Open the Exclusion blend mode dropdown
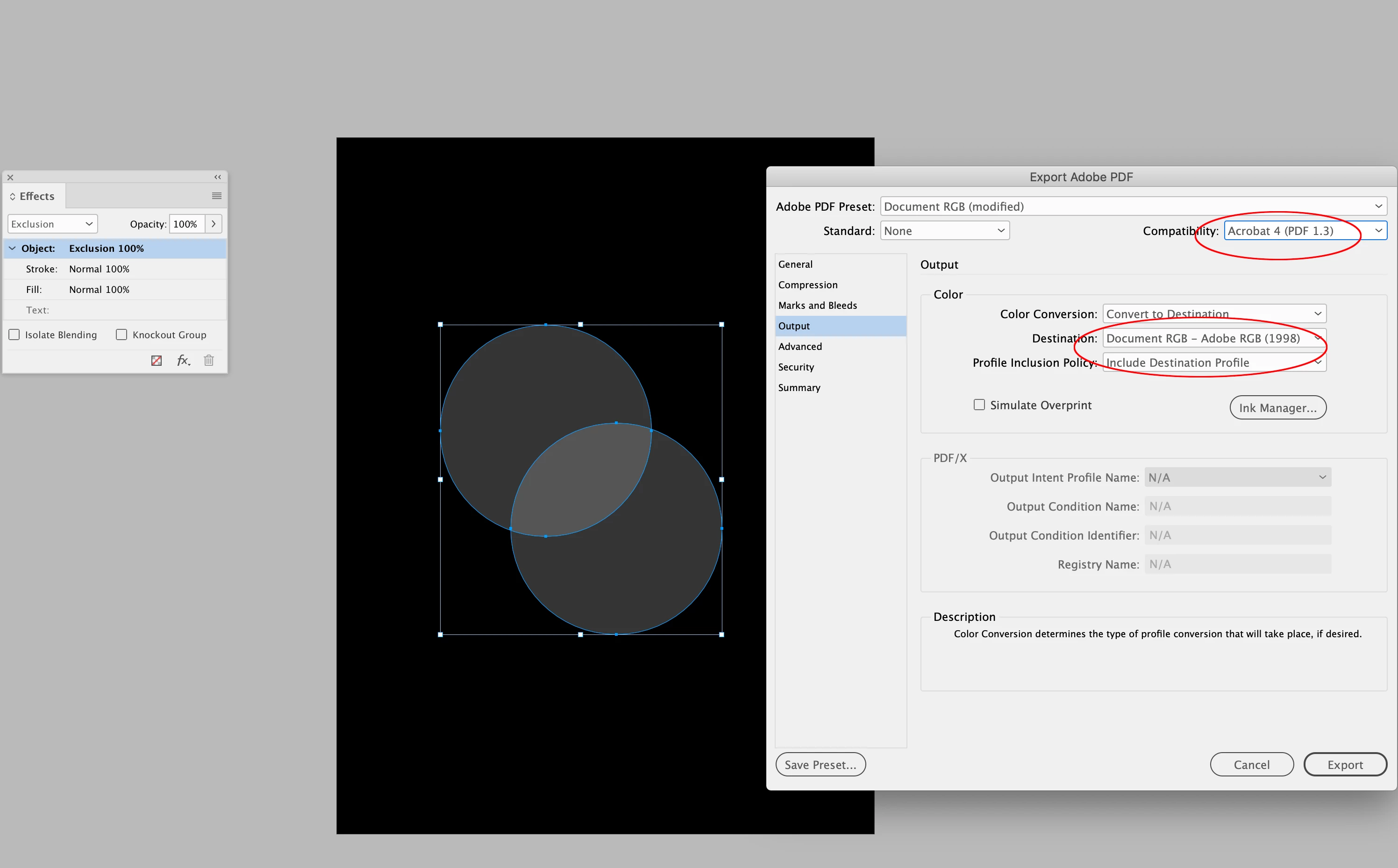 [x=52, y=224]
